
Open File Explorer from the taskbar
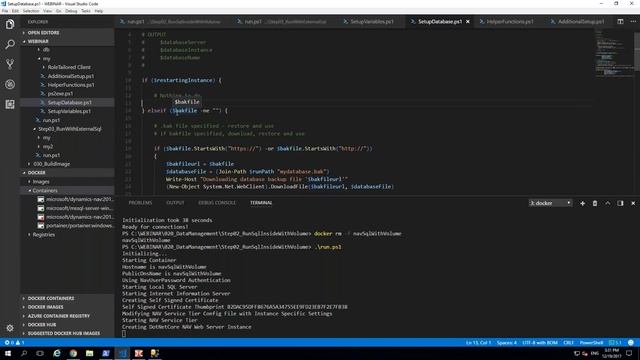click(89, 353)
